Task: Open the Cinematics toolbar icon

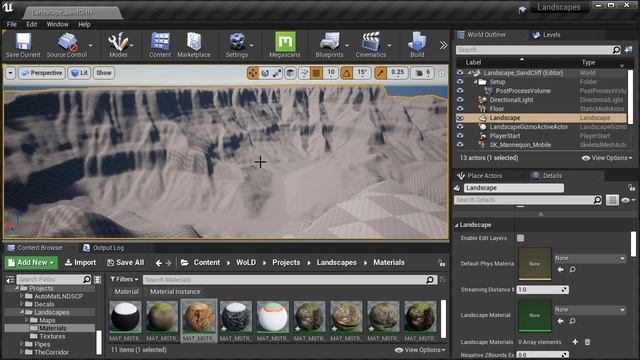Action: pos(371,45)
